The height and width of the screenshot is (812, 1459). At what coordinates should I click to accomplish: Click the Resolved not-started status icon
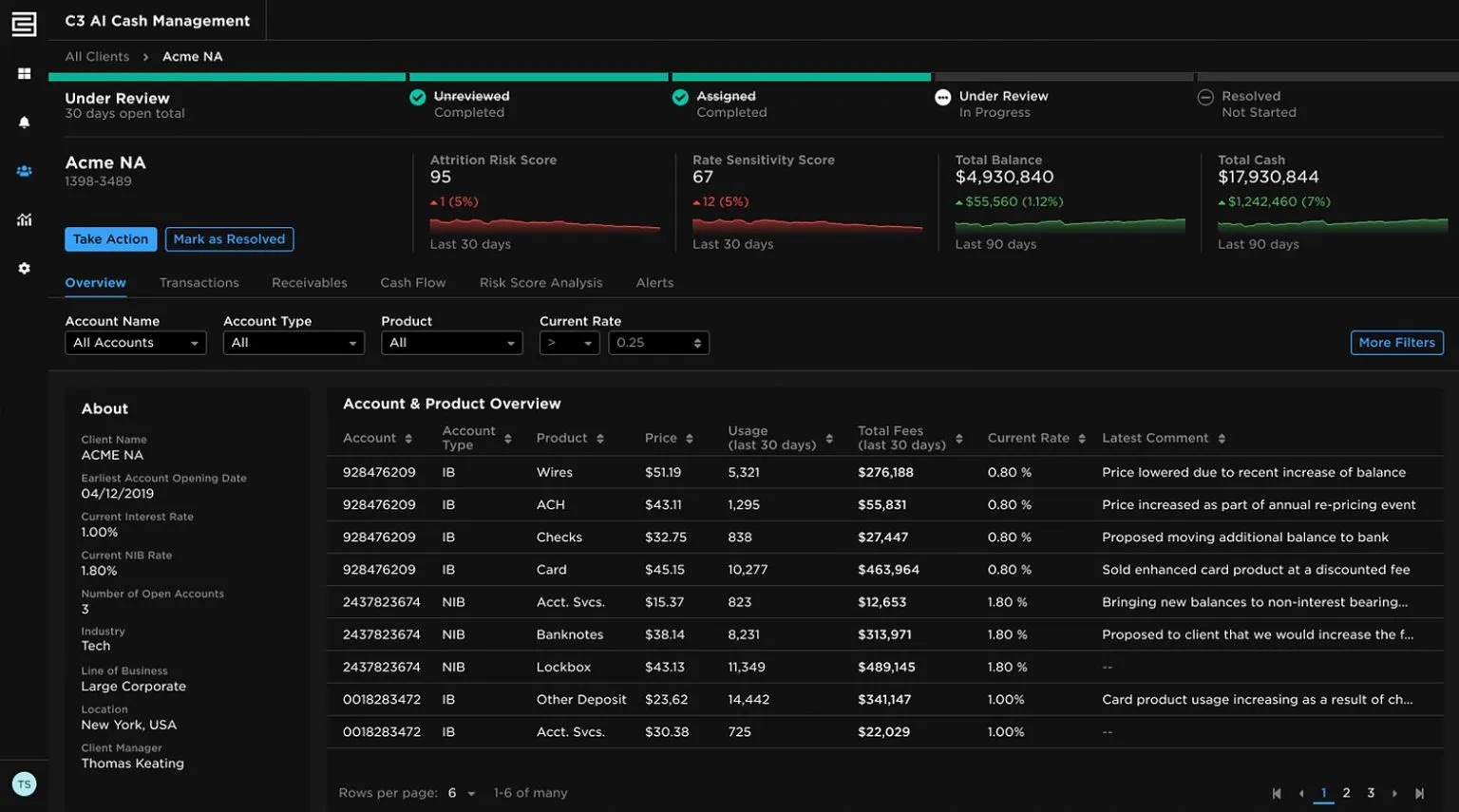coord(1205,97)
